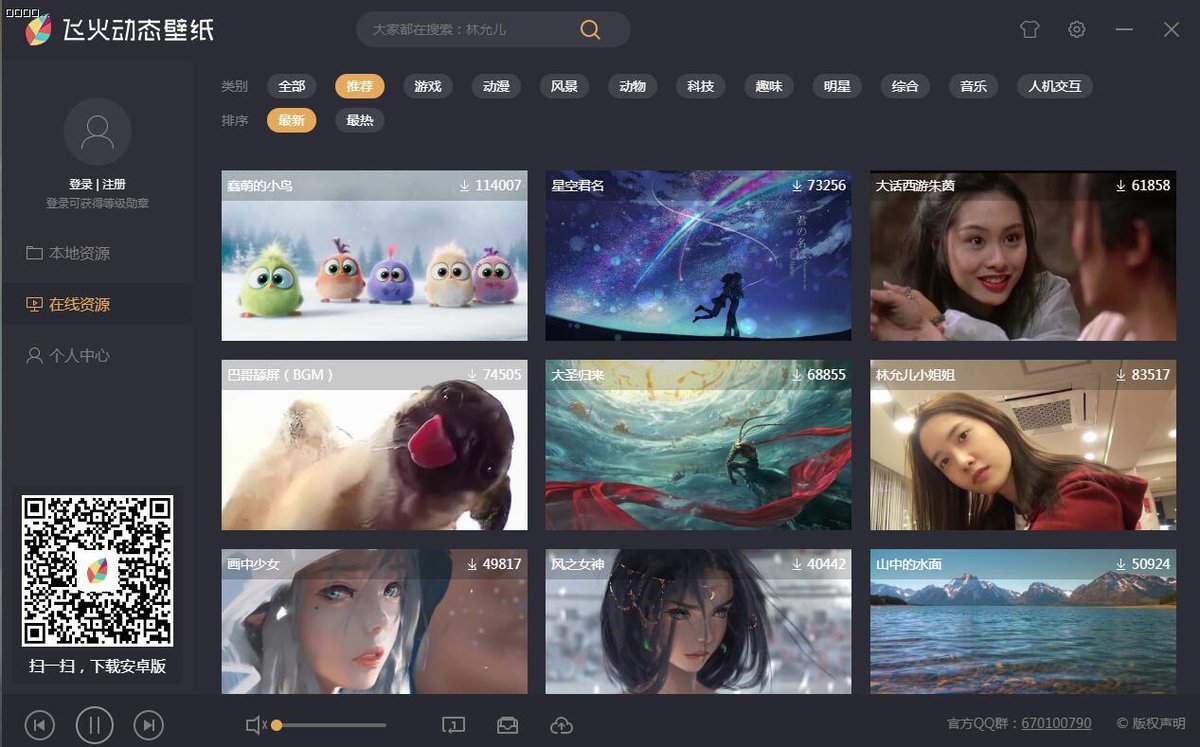The width and height of the screenshot is (1200, 747).
Task: Open the 风之女神 wallpaper thumbnail
Action: (698, 622)
